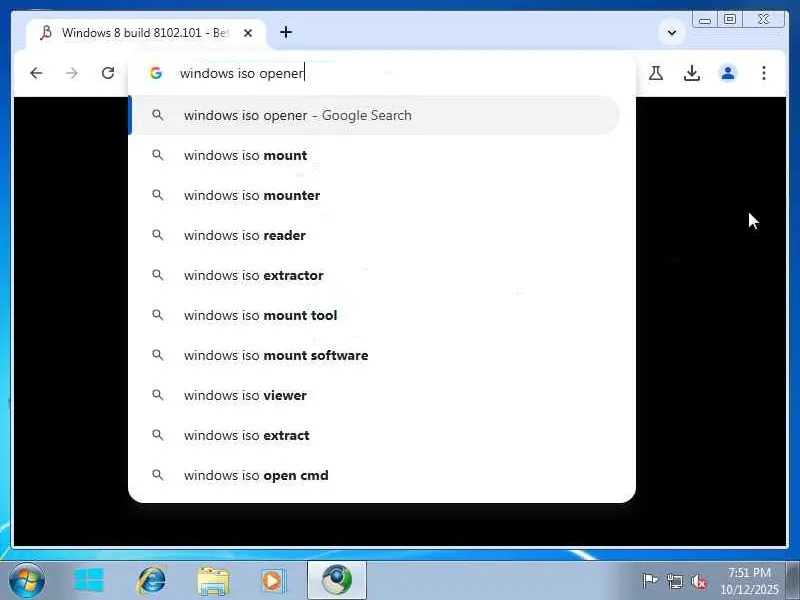The height and width of the screenshot is (600, 800).
Task: Click the blue Windows logo taskbar icon
Action: (x=89, y=581)
